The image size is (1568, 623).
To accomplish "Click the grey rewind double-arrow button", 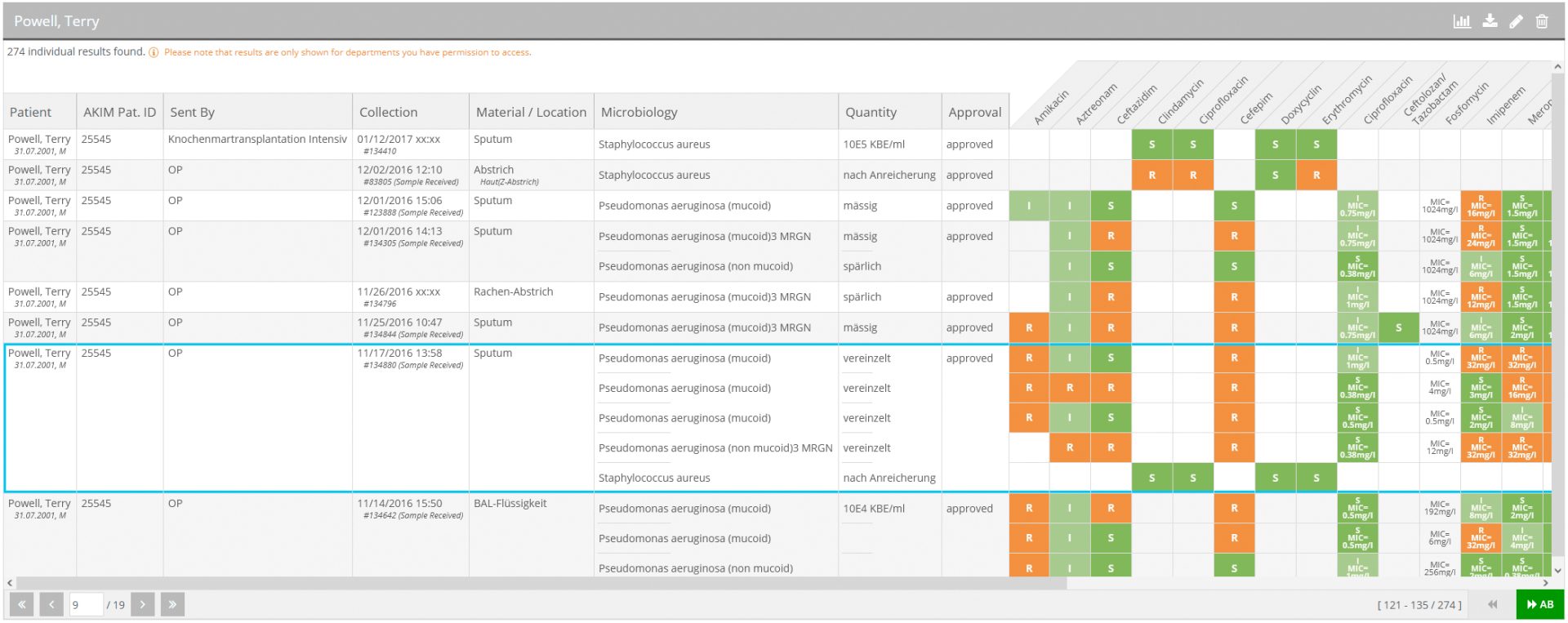I will tap(1492, 604).
